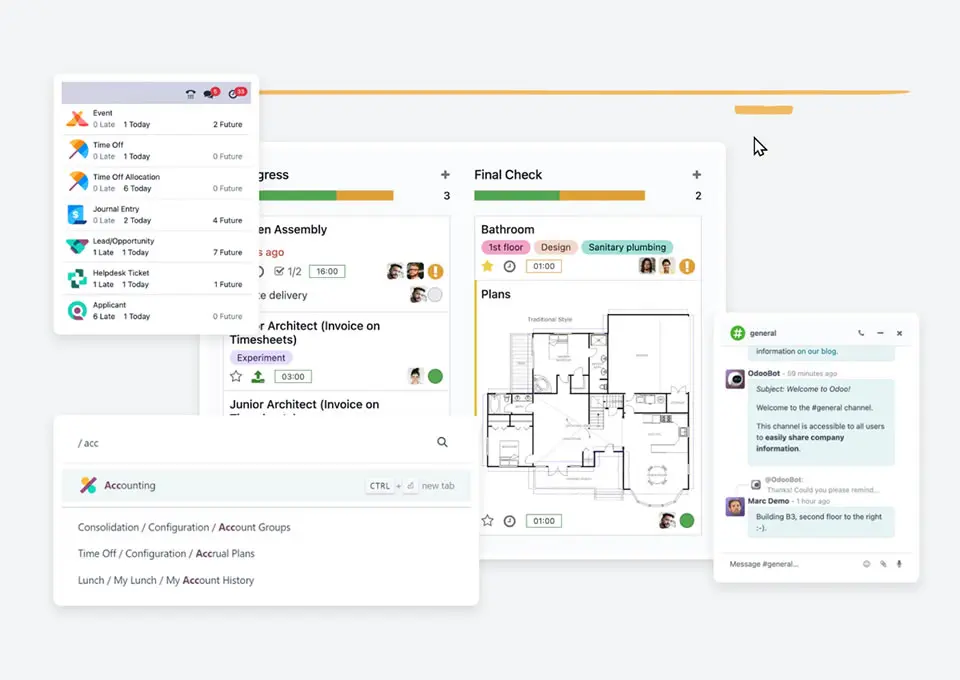Click the emoji icon in message box
This screenshot has width=960, height=680.
point(866,564)
